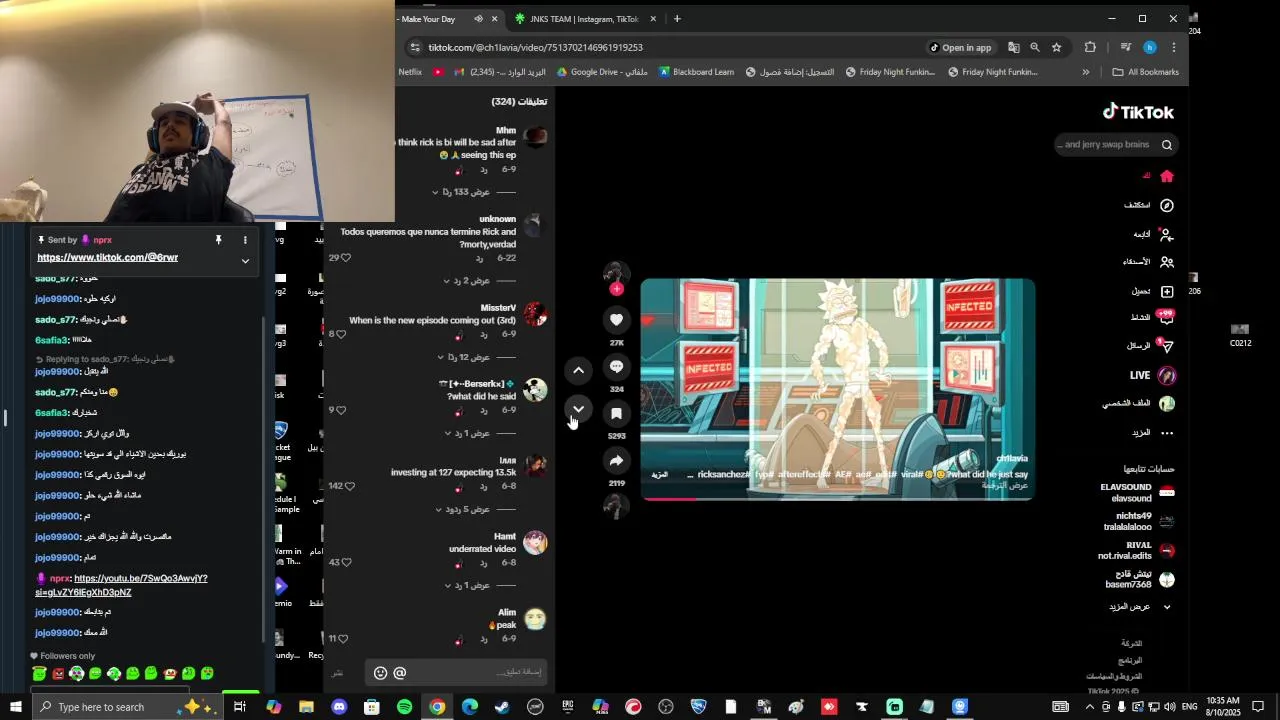Open nprx's youtu.be link in chat

(121, 585)
